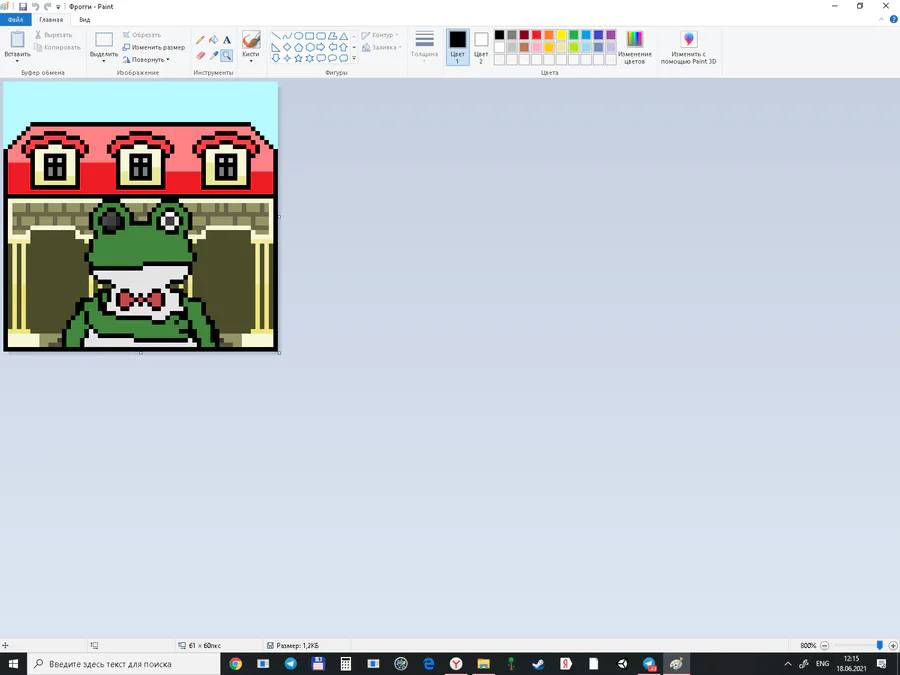The height and width of the screenshot is (675, 900).
Task: Click the Save icon in quick access toolbar
Action: [x=23, y=6]
